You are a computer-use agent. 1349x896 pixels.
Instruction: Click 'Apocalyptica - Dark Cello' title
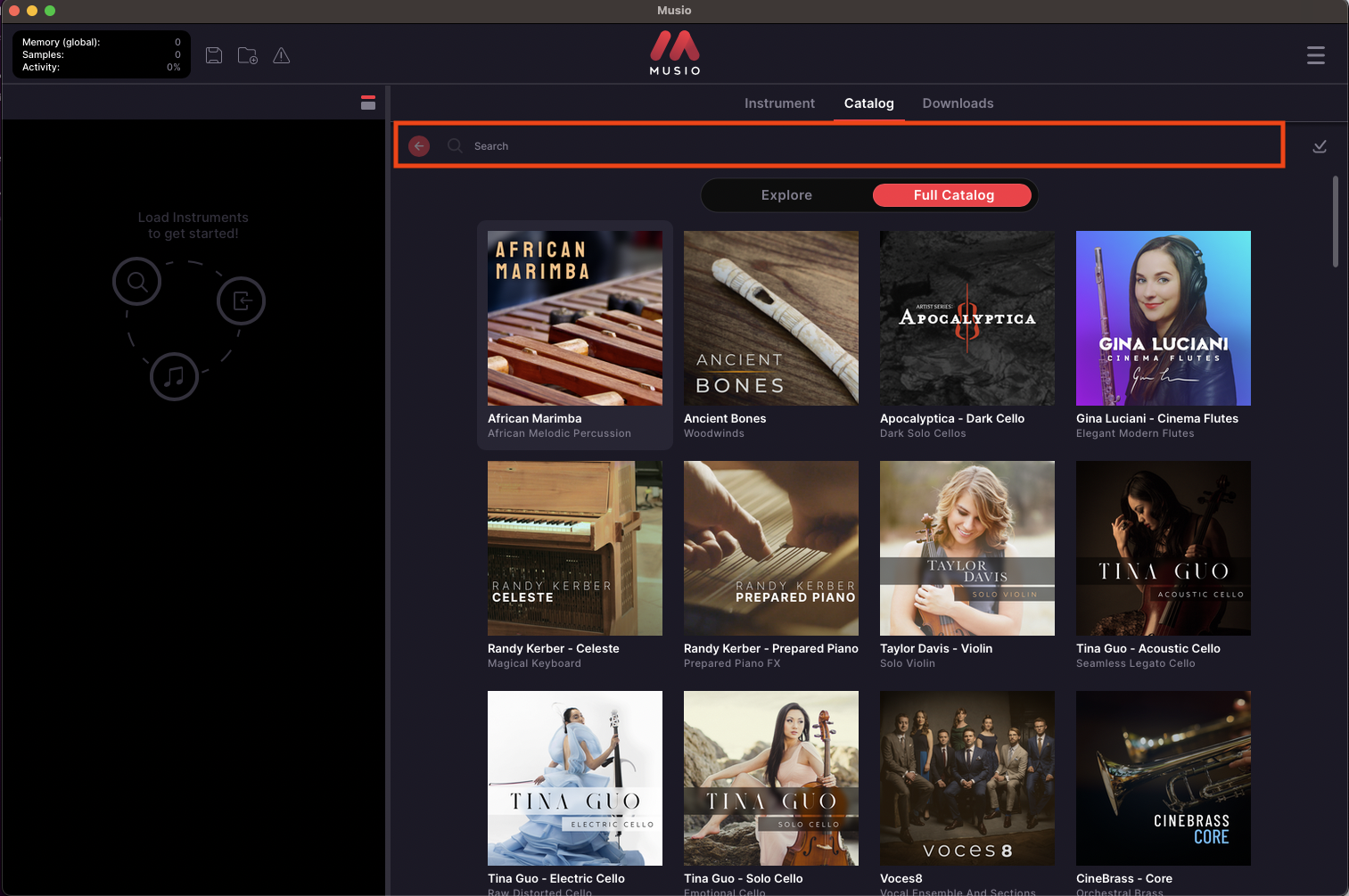coord(952,418)
